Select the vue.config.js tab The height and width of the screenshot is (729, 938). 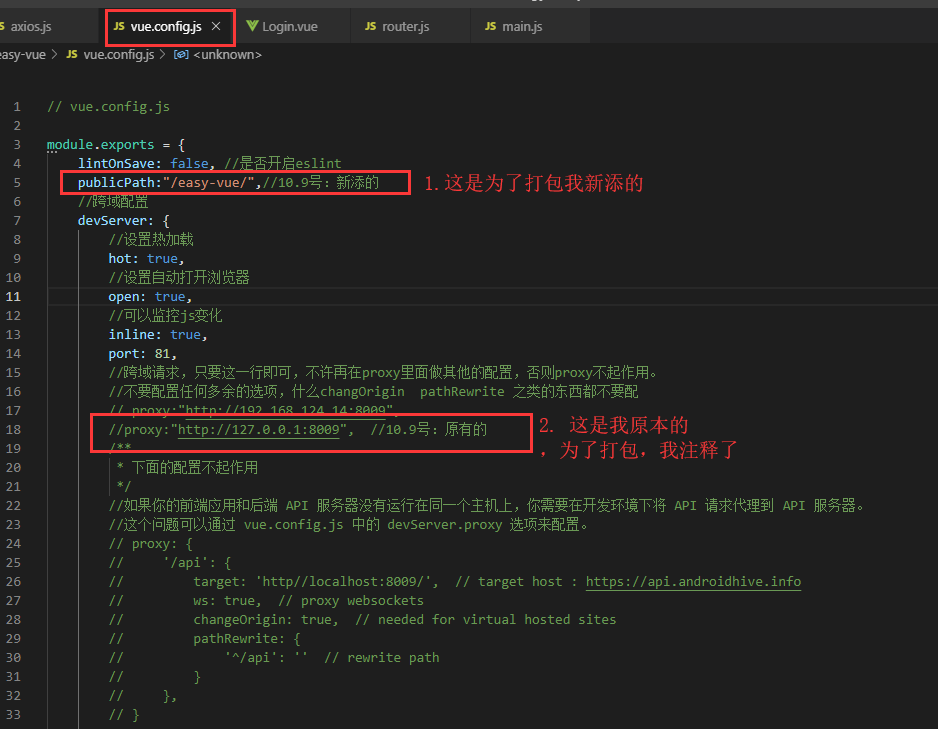pyautogui.click(x=166, y=26)
